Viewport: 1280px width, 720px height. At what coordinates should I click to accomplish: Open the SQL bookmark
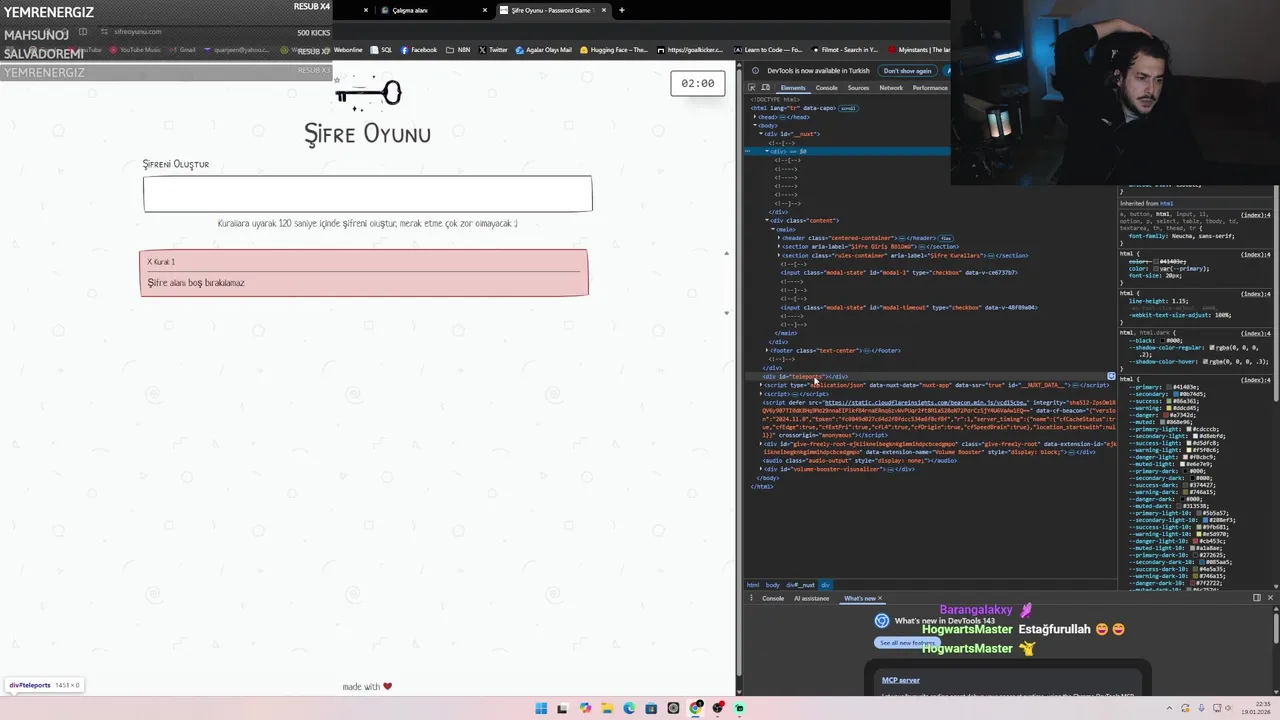[381, 50]
